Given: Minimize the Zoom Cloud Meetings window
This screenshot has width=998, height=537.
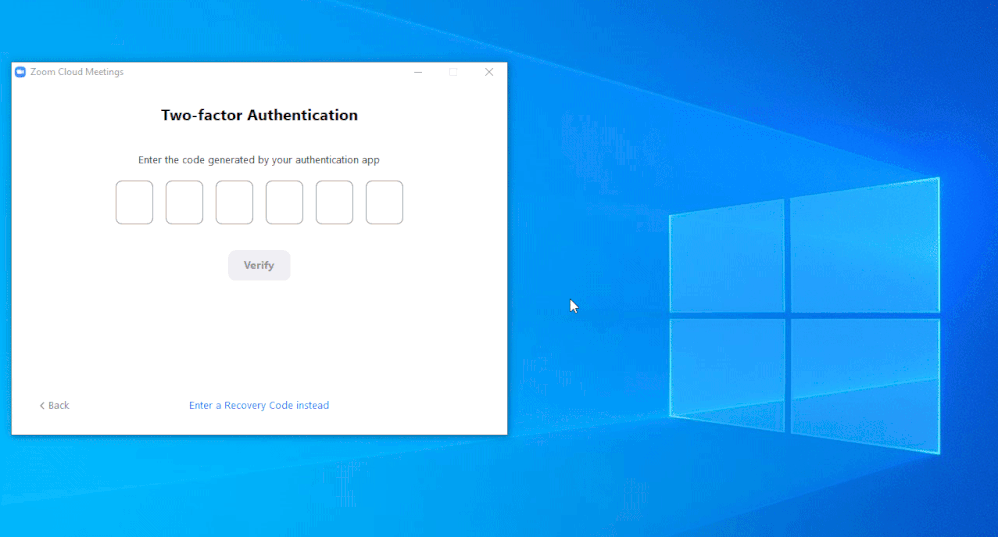Looking at the screenshot, I should (x=418, y=72).
